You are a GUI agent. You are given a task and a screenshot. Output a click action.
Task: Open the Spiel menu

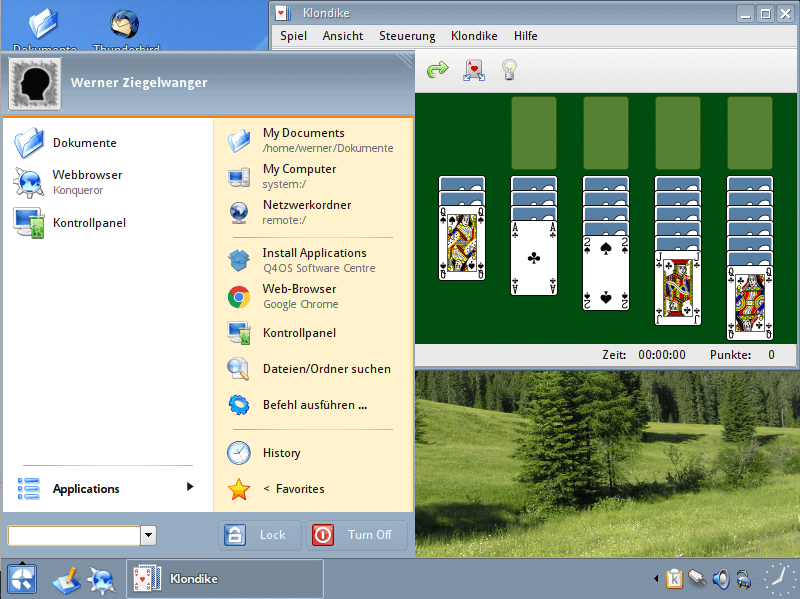(x=293, y=36)
